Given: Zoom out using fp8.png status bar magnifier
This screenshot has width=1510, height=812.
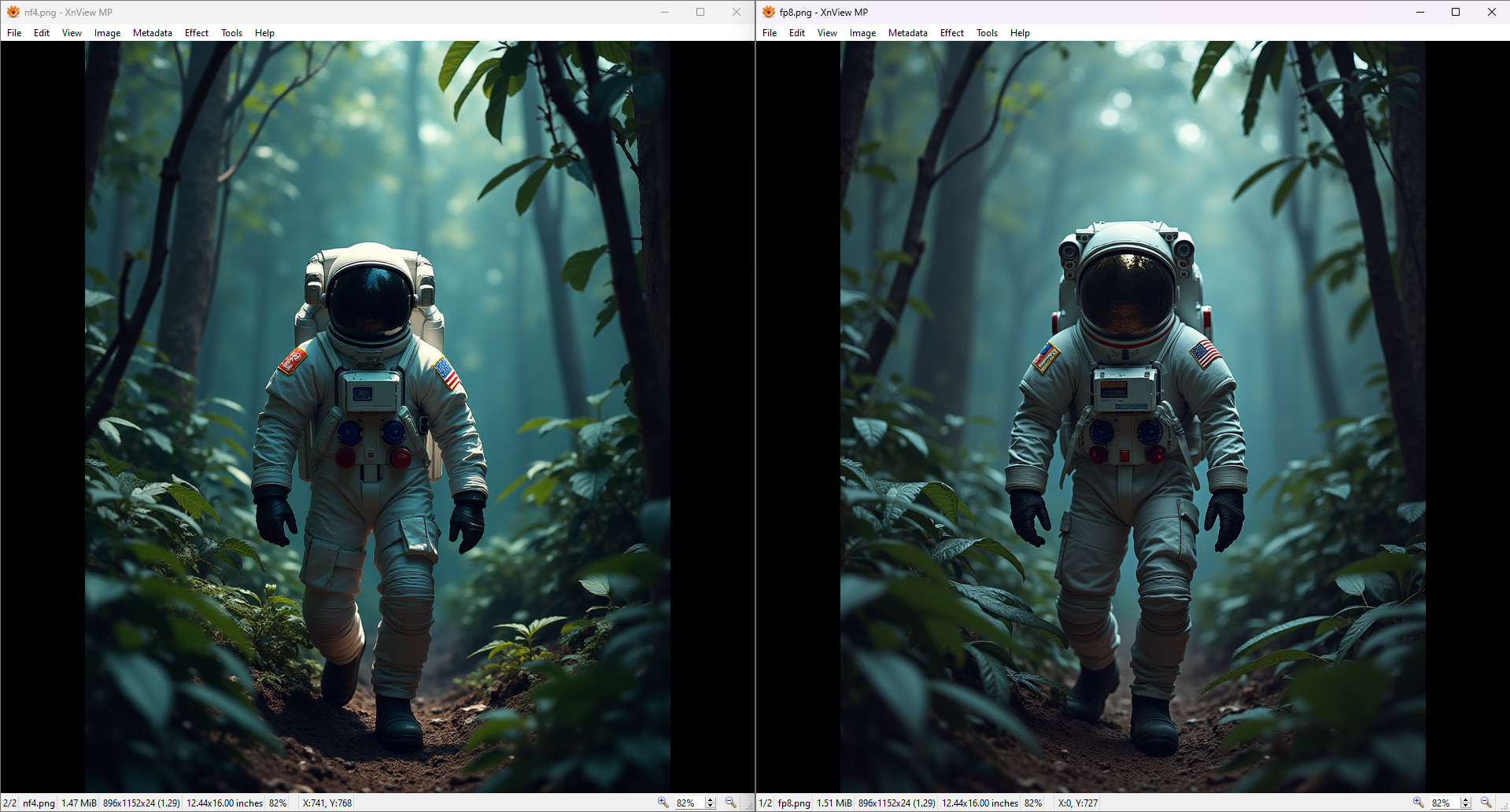Looking at the screenshot, I should tap(1486, 803).
